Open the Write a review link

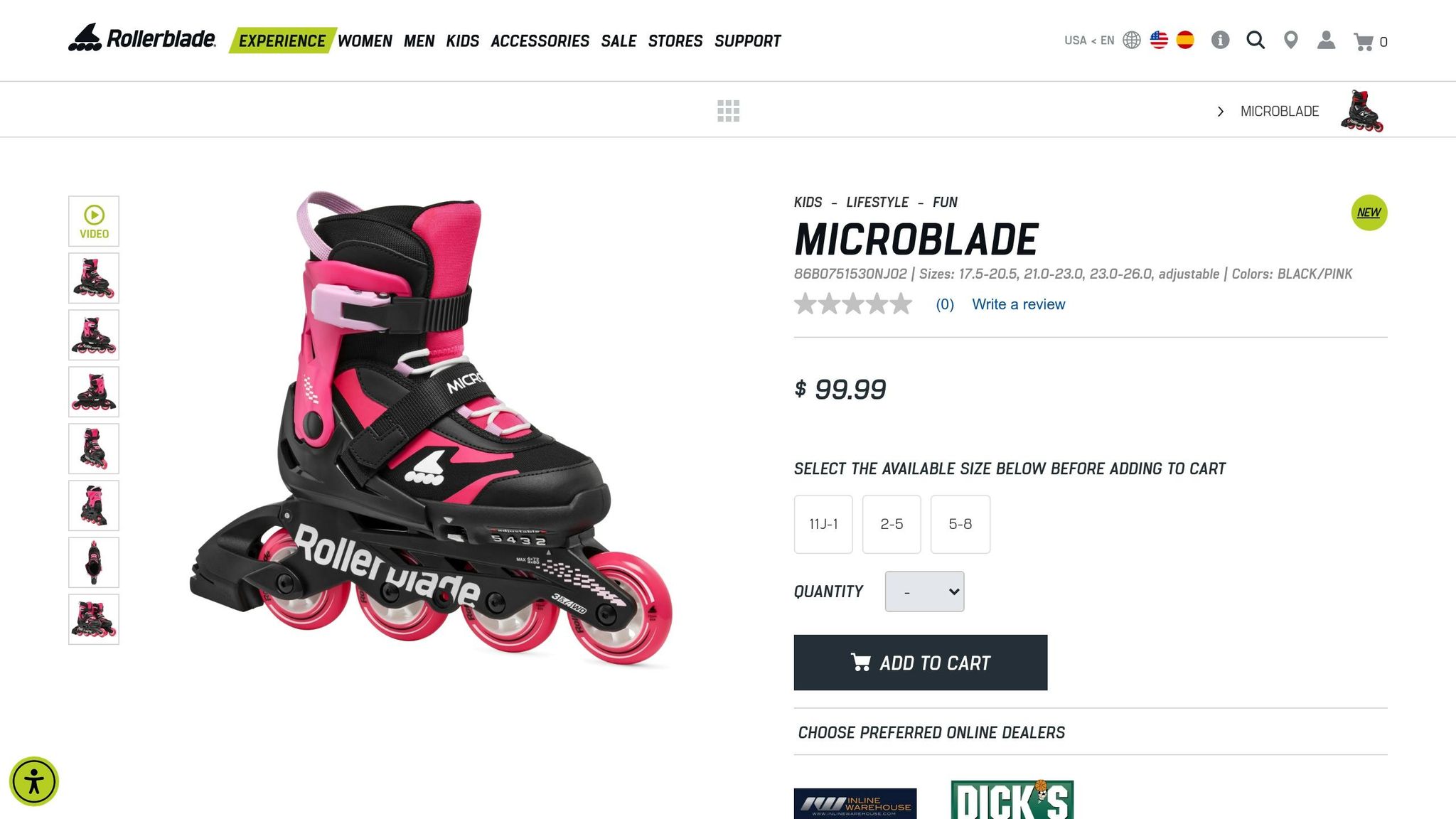[1018, 304]
